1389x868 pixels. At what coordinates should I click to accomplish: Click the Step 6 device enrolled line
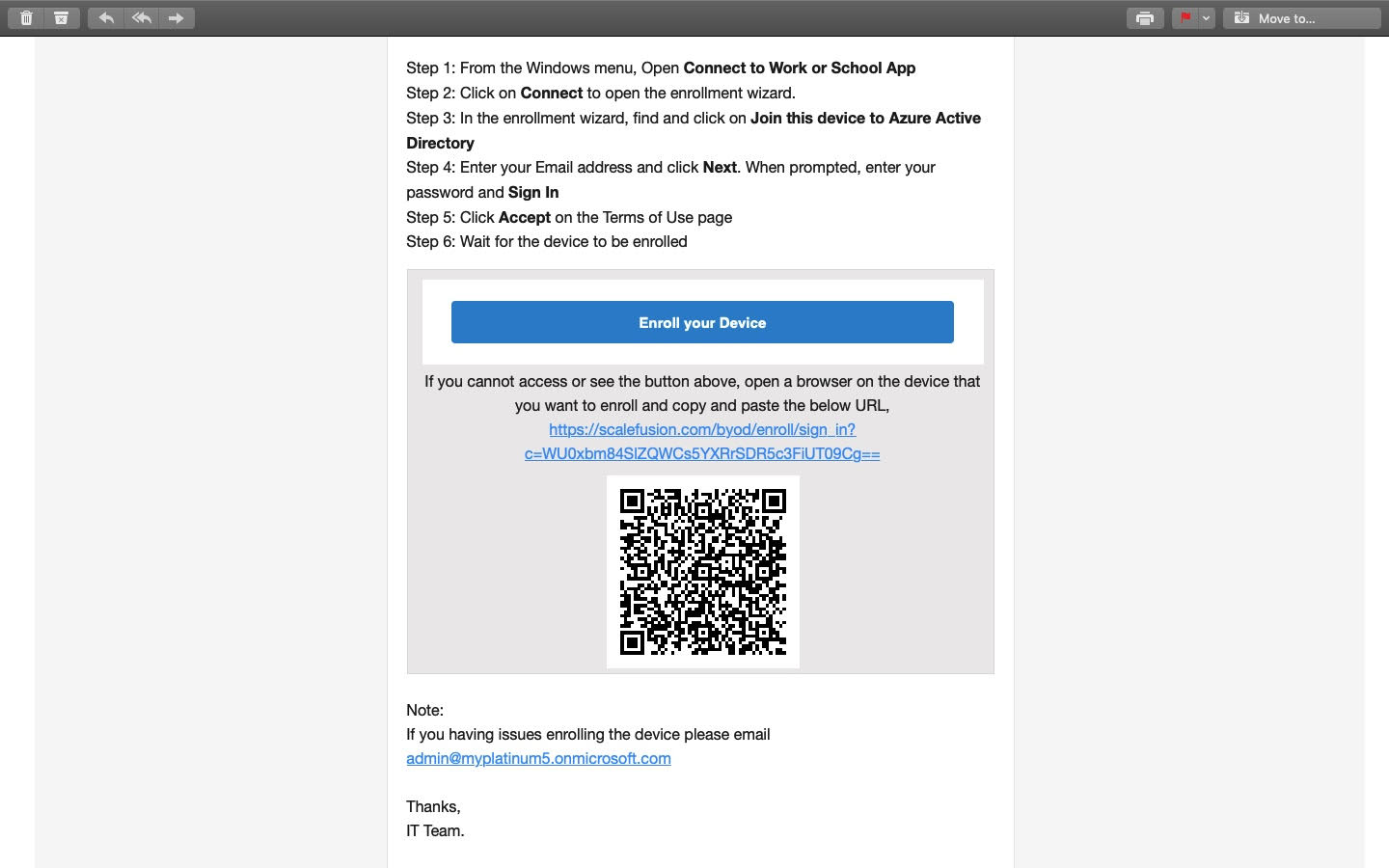coord(547,241)
